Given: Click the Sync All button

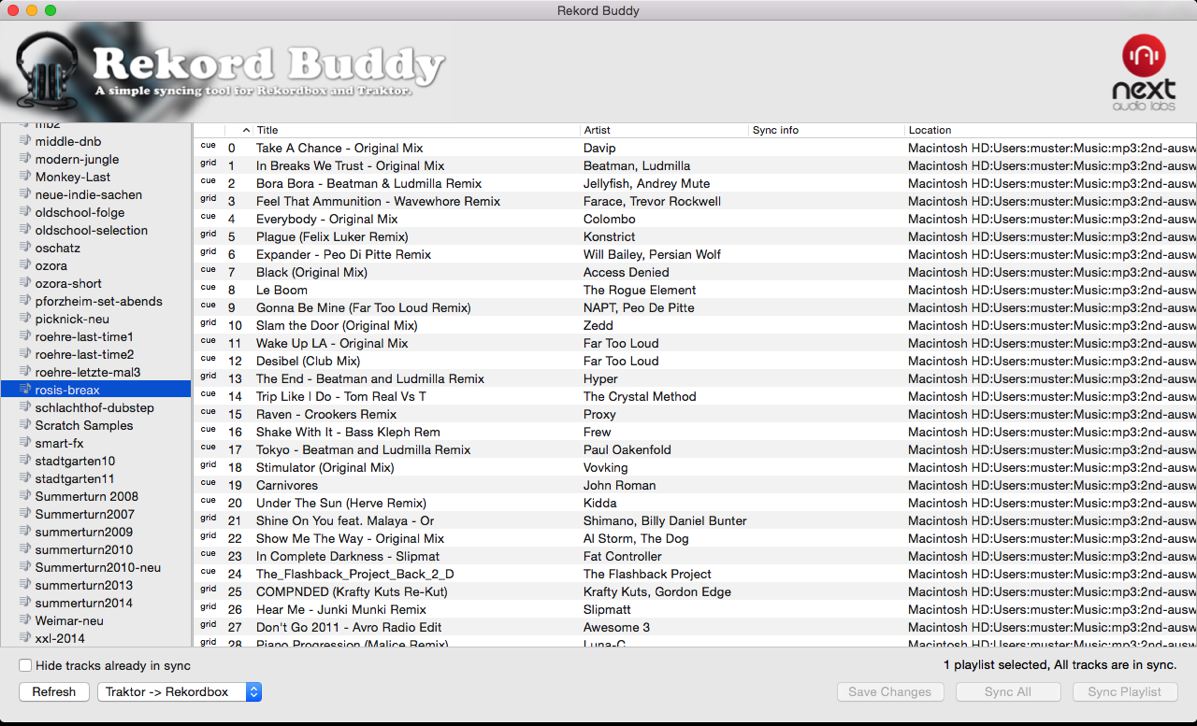Looking at the screenshot, I should [1007, 692].
